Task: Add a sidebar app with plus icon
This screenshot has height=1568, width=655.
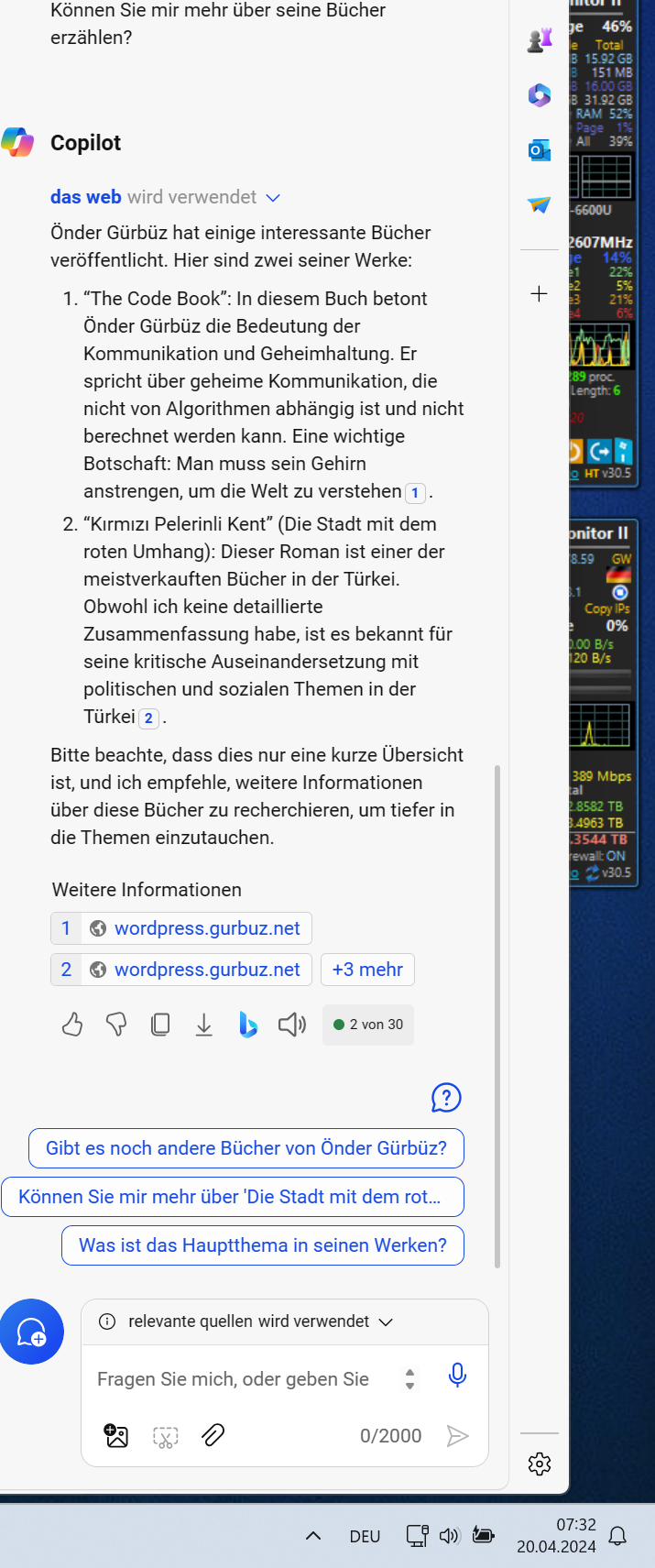Action: (x=540, y=293)
